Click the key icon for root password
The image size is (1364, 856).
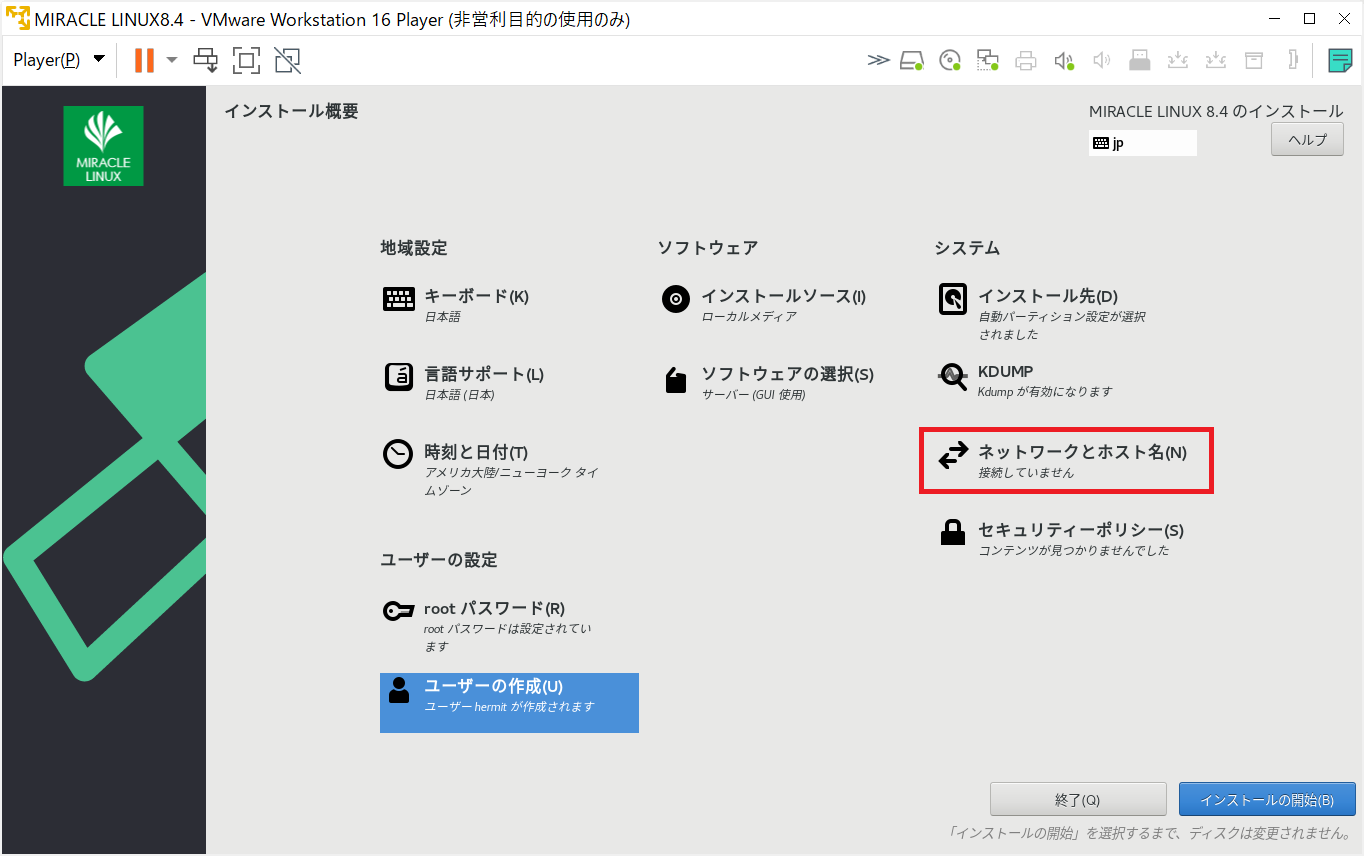pos(399,611)
